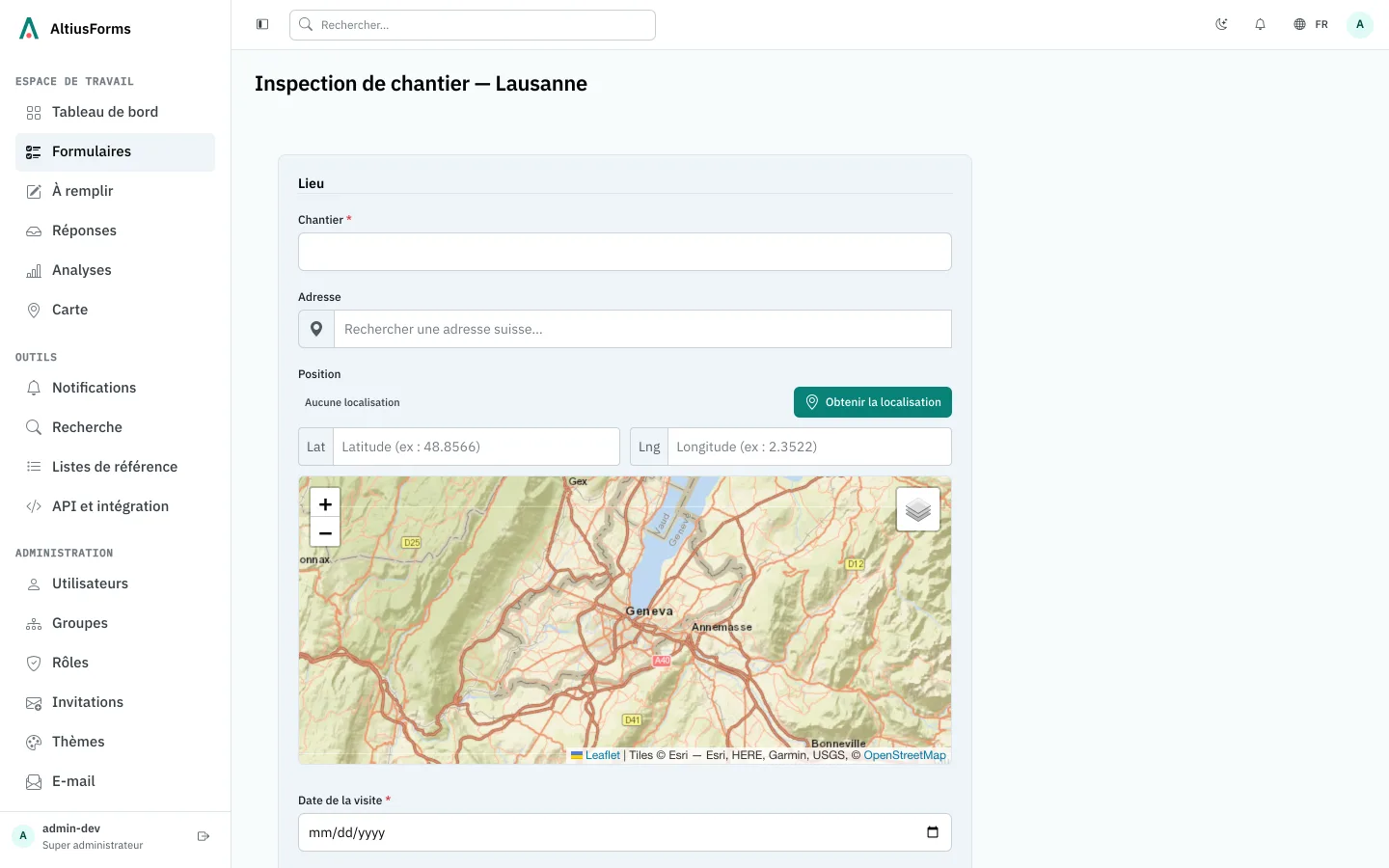The image size is (1389, 868).
Task: Open Listes de référence
Action: (115, 467)
